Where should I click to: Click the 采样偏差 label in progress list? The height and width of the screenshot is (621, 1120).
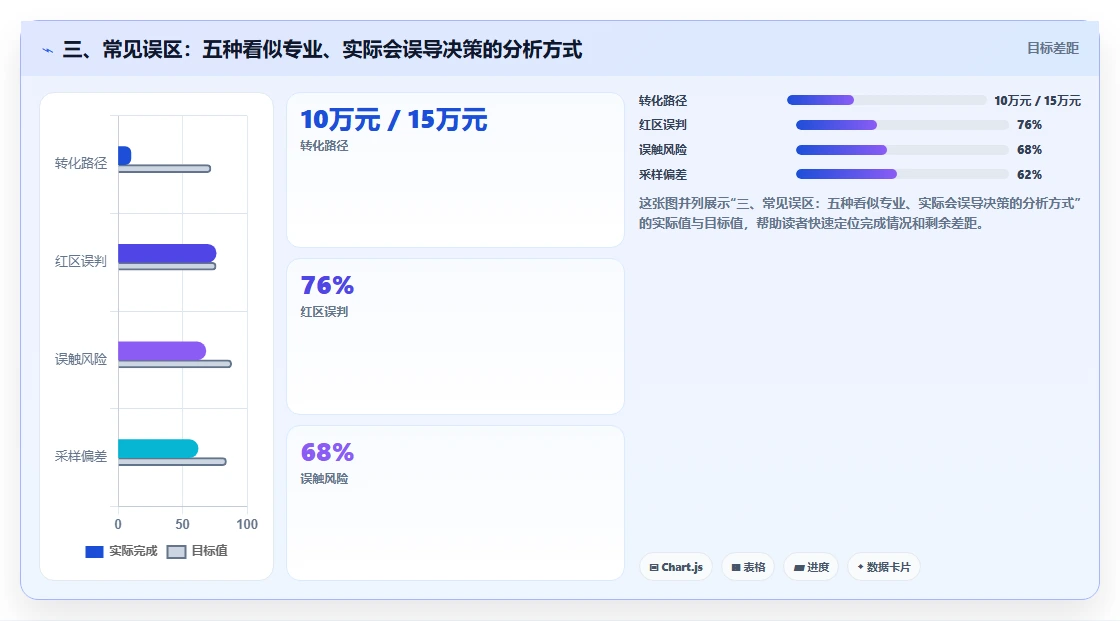(663, 175)
